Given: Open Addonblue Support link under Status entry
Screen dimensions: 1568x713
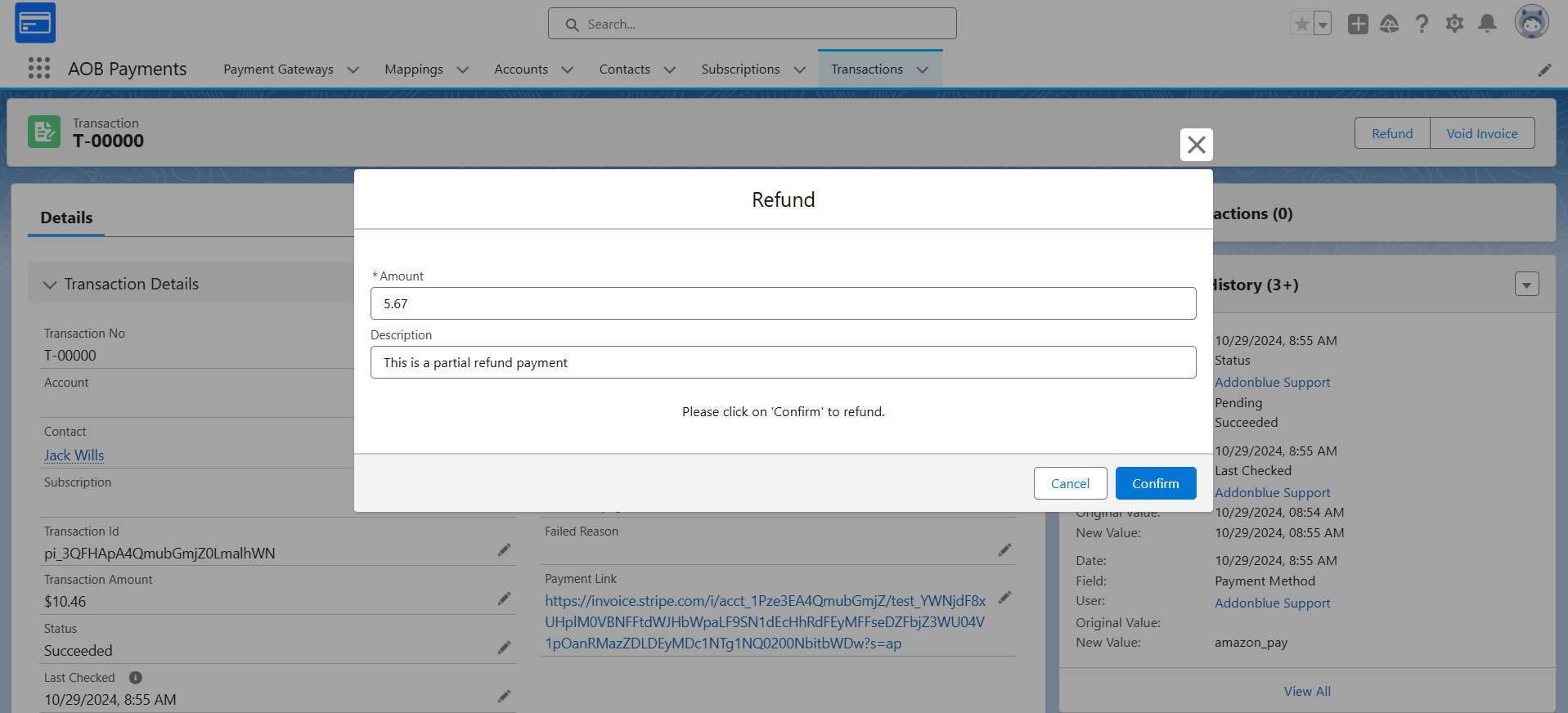Looking at the screenshot, I should [x=1272, y=382].
